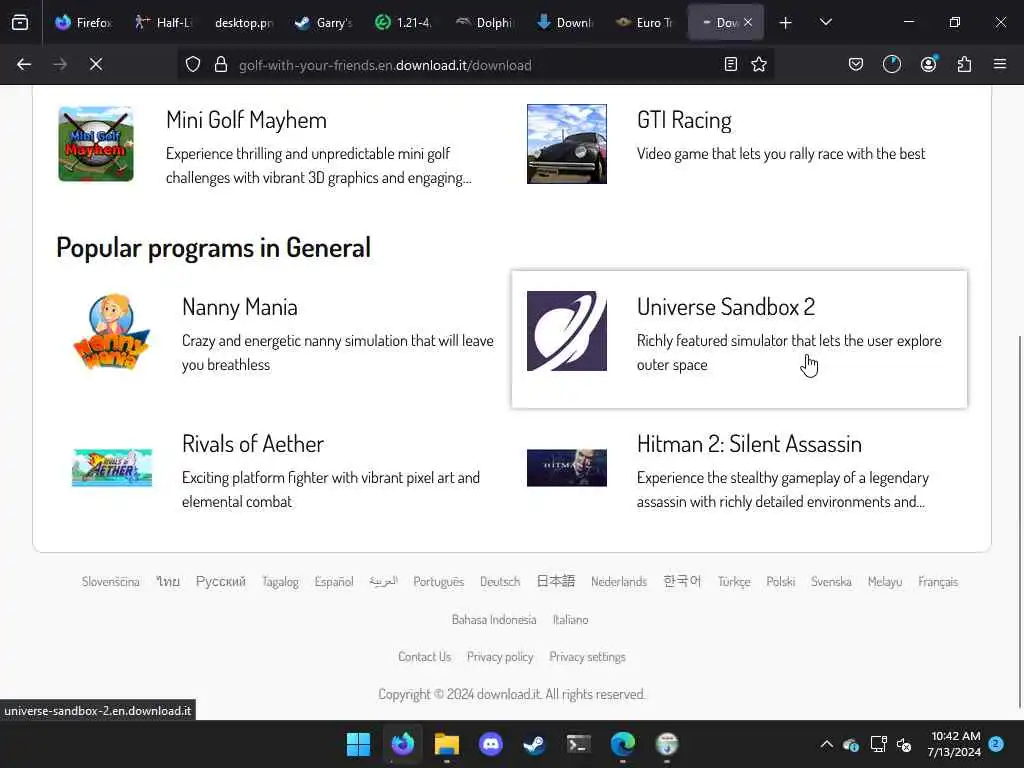Go back with the back arrow

[24, 64]
